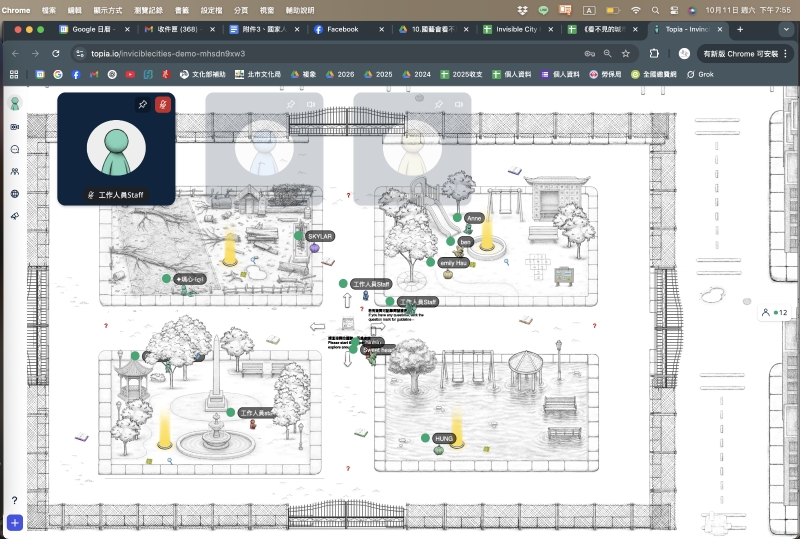
Task: Open the people list icon in sidebar
Action: [15, 172]
